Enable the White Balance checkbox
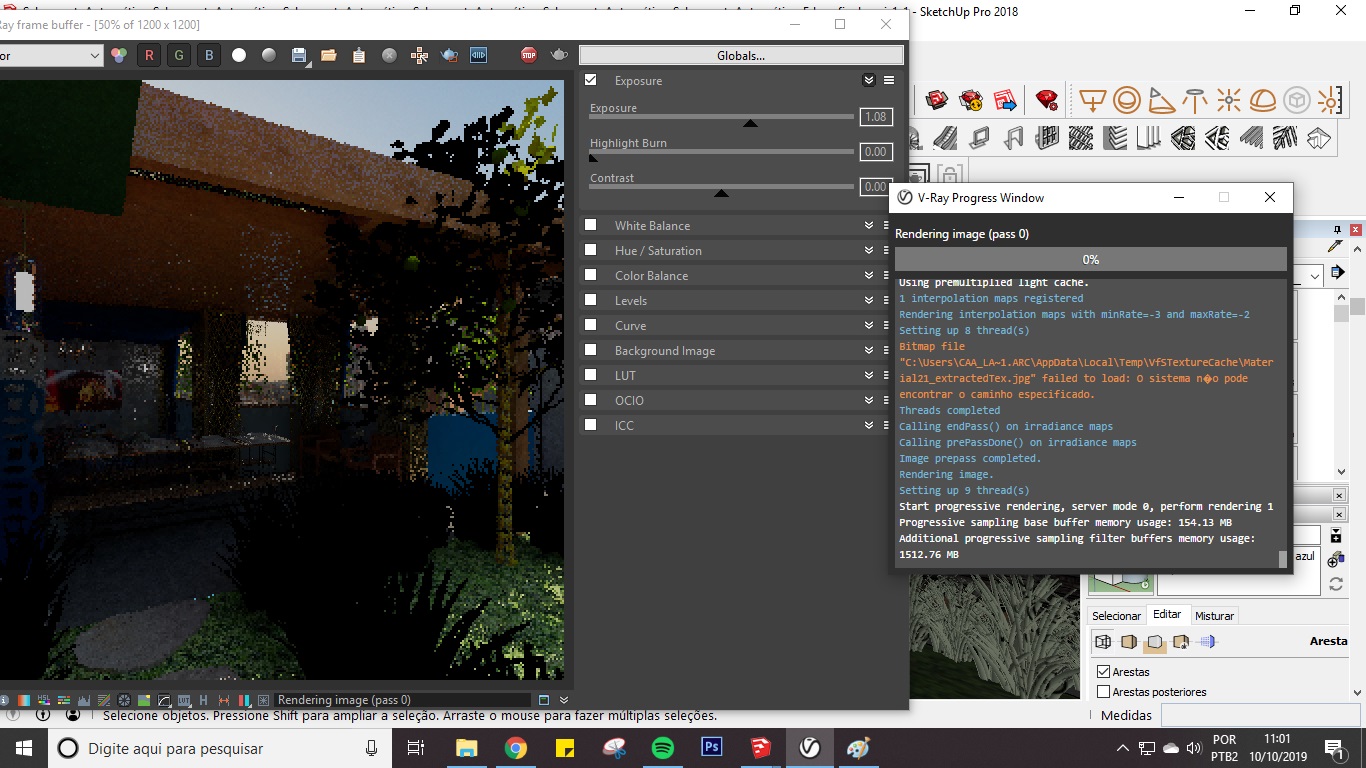This screenshot has width=1366, height=768. click(591, 225)
